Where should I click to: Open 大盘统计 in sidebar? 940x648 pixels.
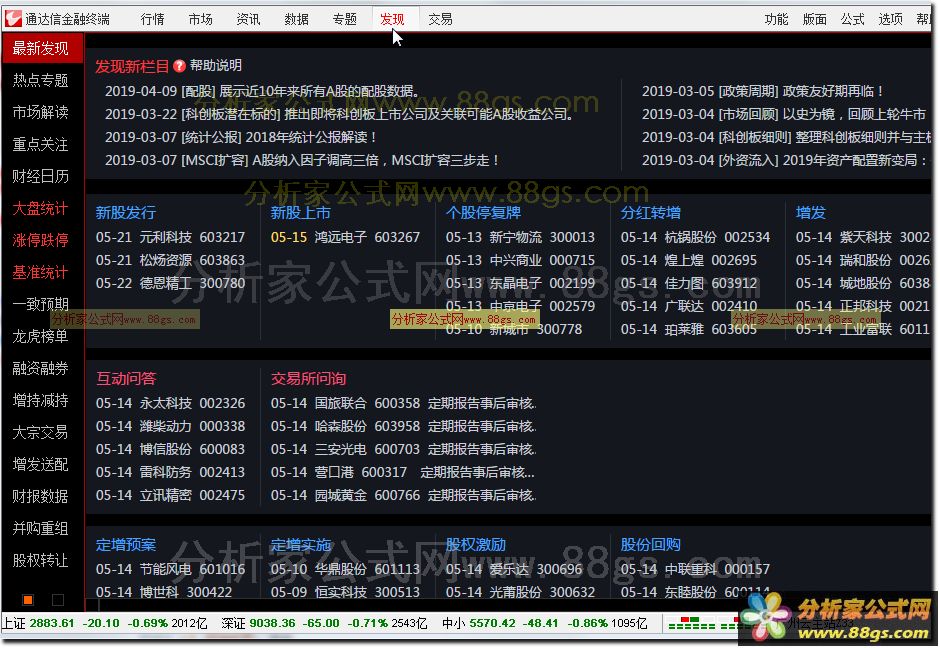(41, 208)
